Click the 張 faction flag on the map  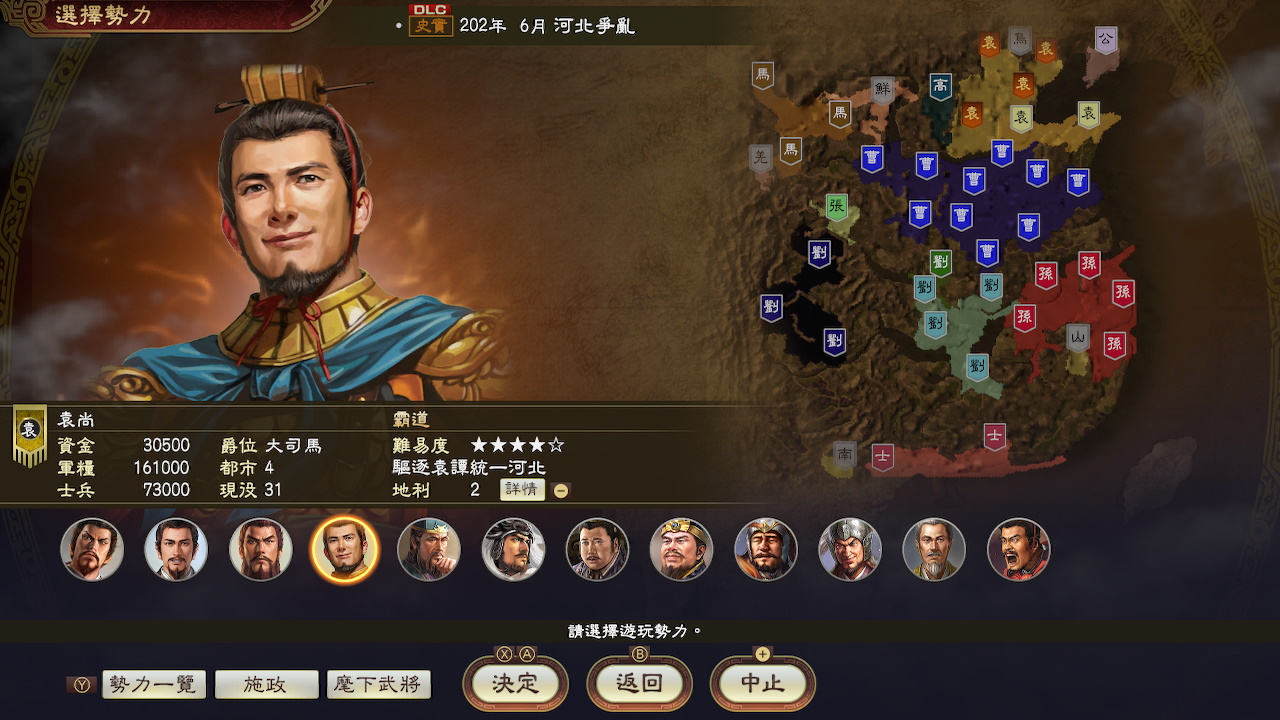point(837,207)
